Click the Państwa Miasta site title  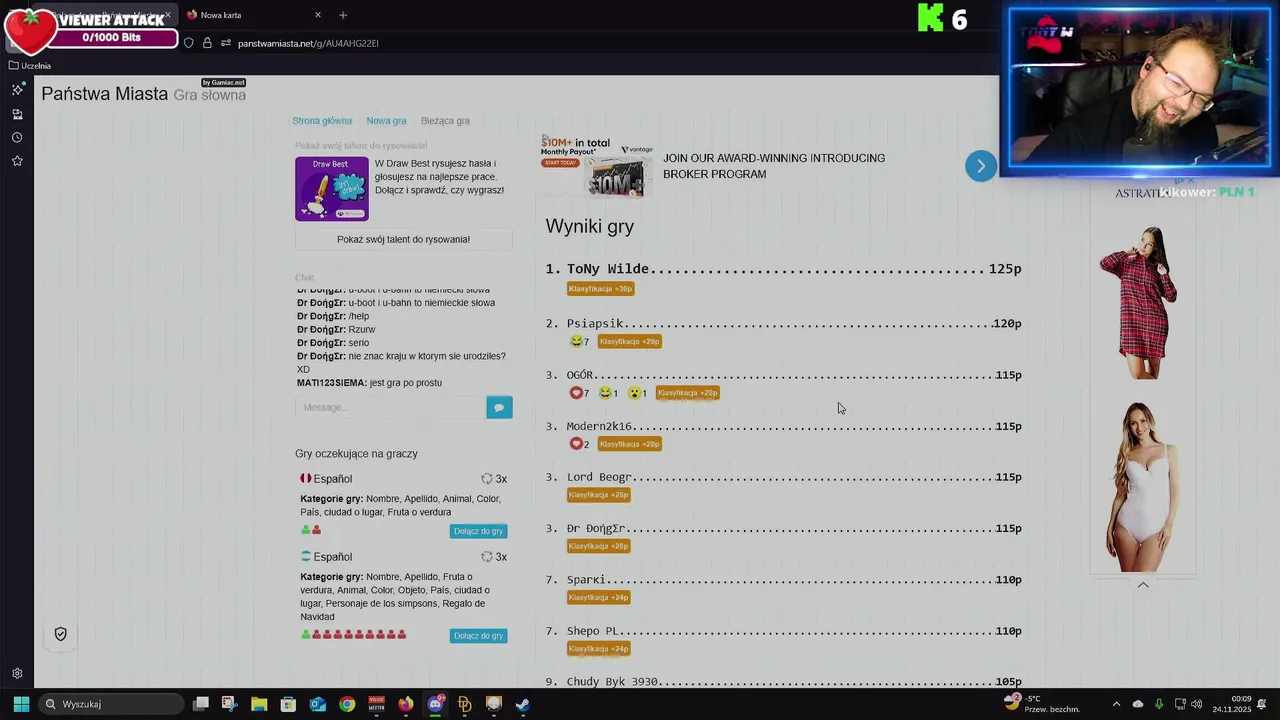pyautogui.click(x=104, y=94)
